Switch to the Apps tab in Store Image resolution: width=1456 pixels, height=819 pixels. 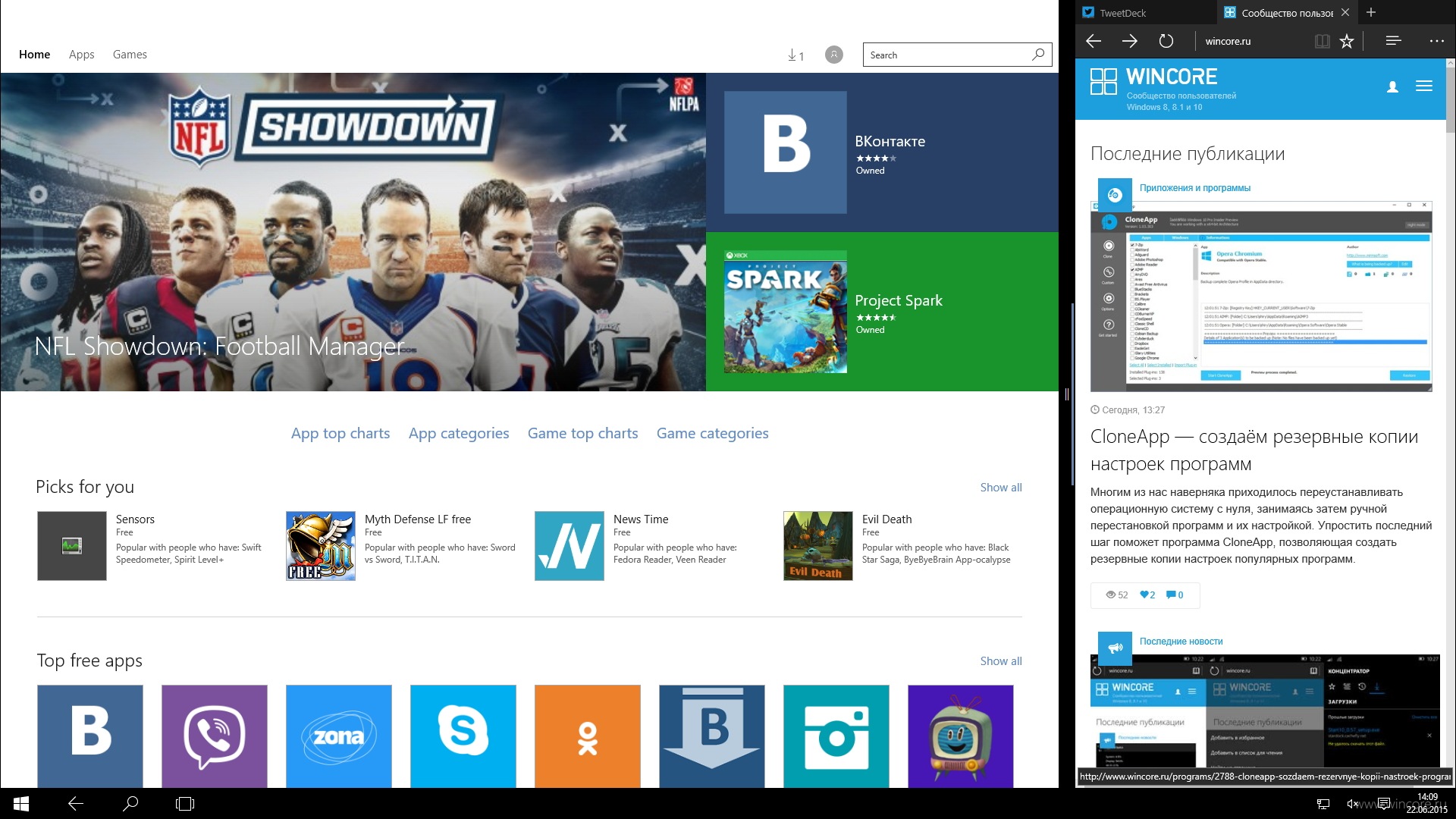point(82,55)
